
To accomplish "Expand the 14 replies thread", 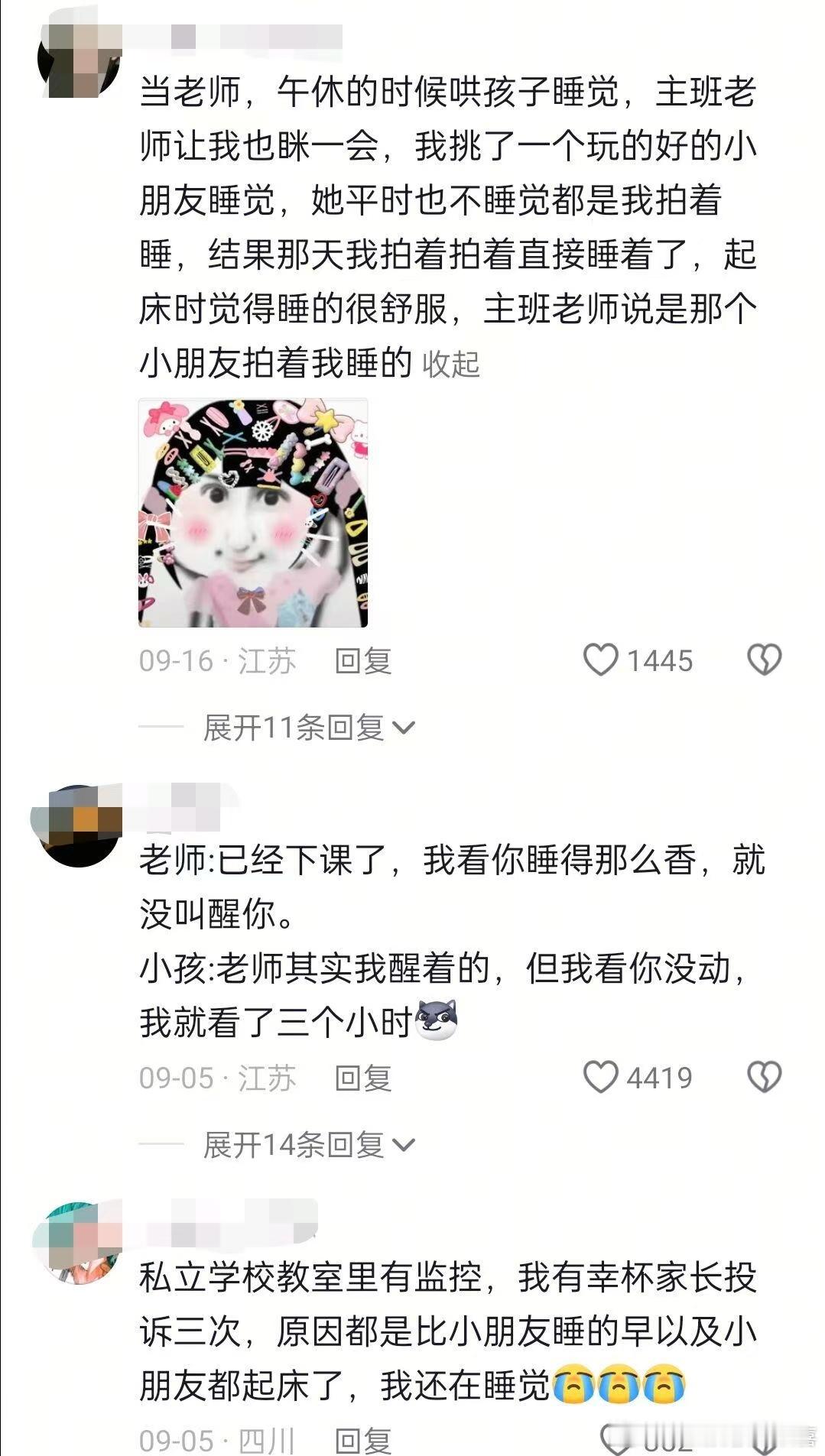I will (x=309, y=1145).
